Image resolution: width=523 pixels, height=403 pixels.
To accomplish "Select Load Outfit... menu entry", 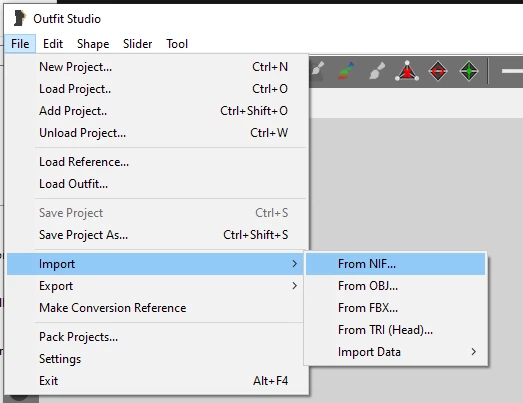I will [157, 184].
